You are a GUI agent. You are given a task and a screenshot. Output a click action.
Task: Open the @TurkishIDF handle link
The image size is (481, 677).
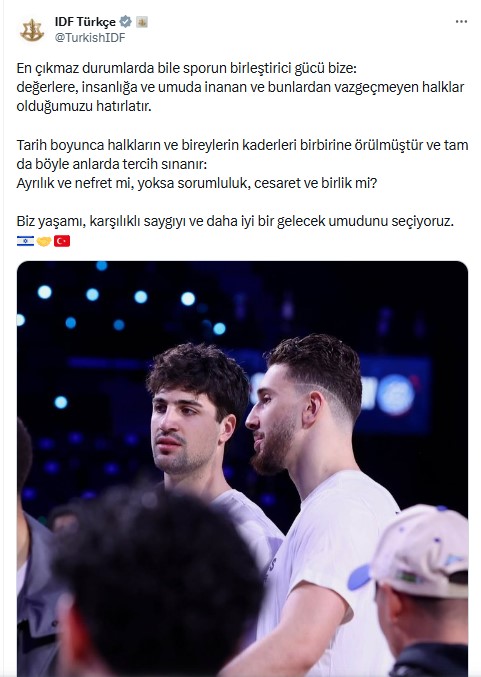(x=90, y=38)
